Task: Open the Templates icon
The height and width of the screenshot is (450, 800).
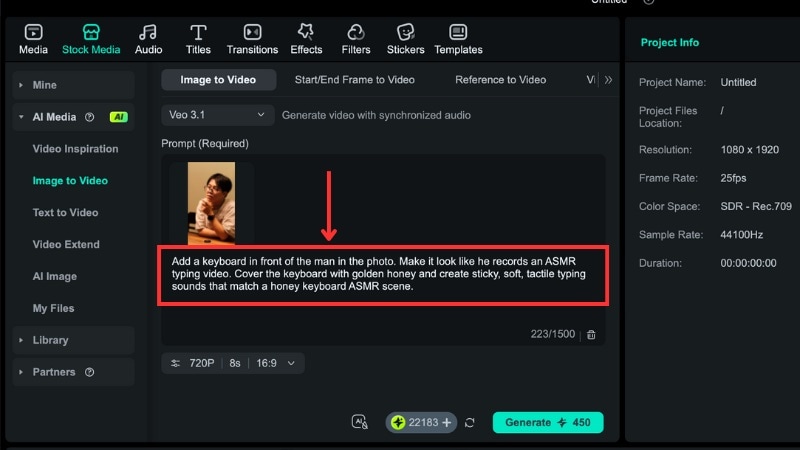Action: point(458,32)
